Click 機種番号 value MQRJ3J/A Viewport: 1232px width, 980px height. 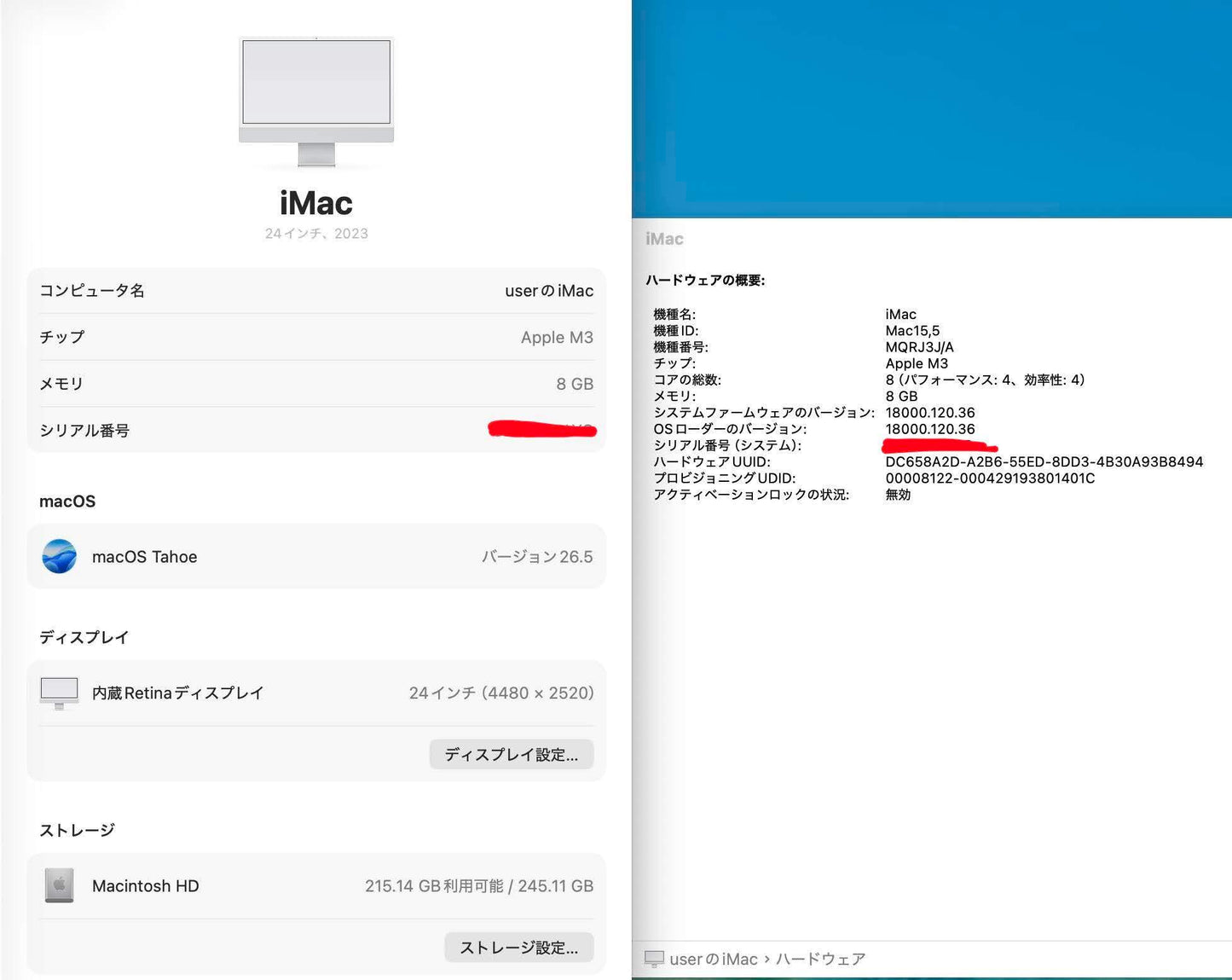click(919, 347)
